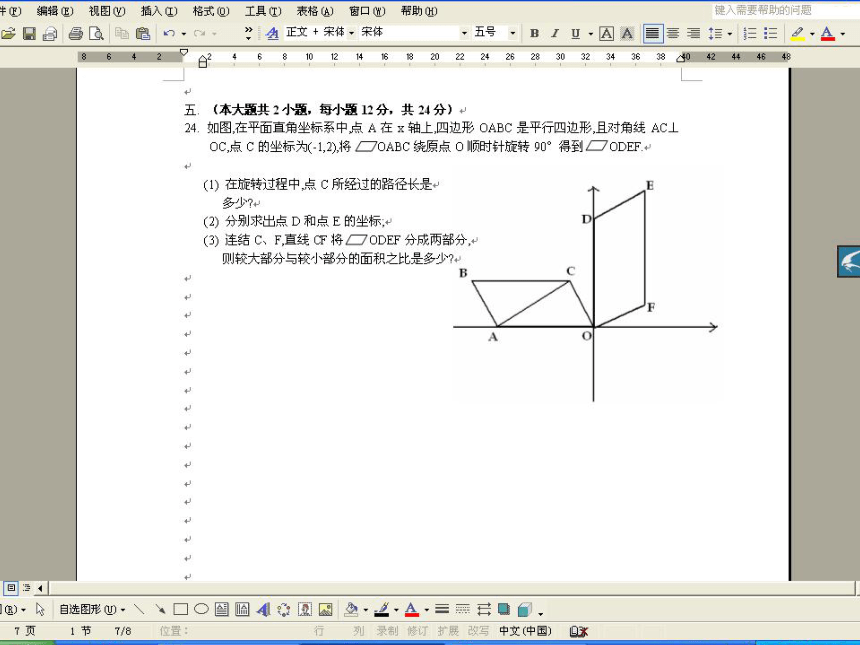Viewport: 860px width, 645px height.
Task: Toggle Numbering list
Action: [750, 33]
